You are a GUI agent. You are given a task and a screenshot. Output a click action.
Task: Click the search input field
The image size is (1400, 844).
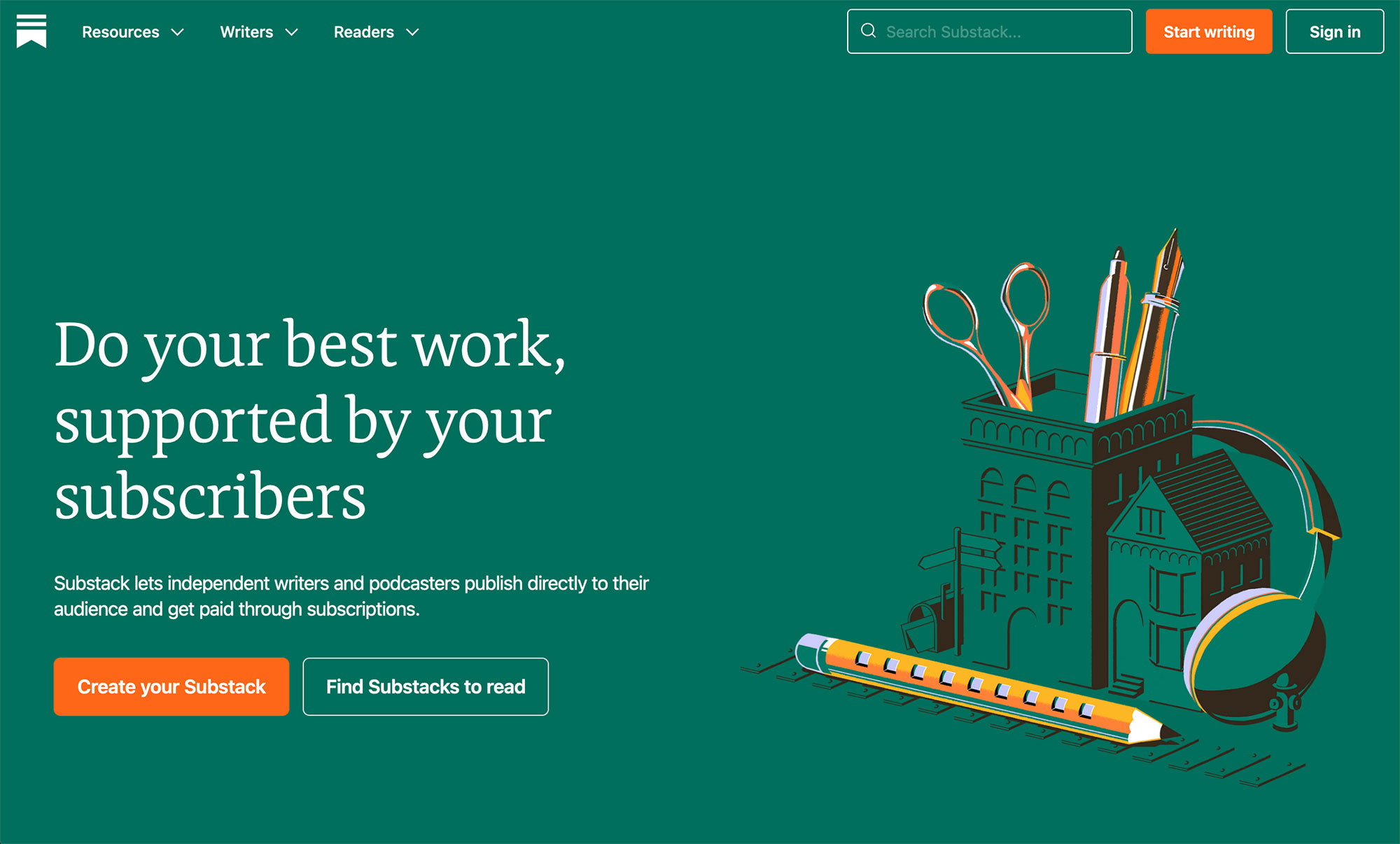990,32
